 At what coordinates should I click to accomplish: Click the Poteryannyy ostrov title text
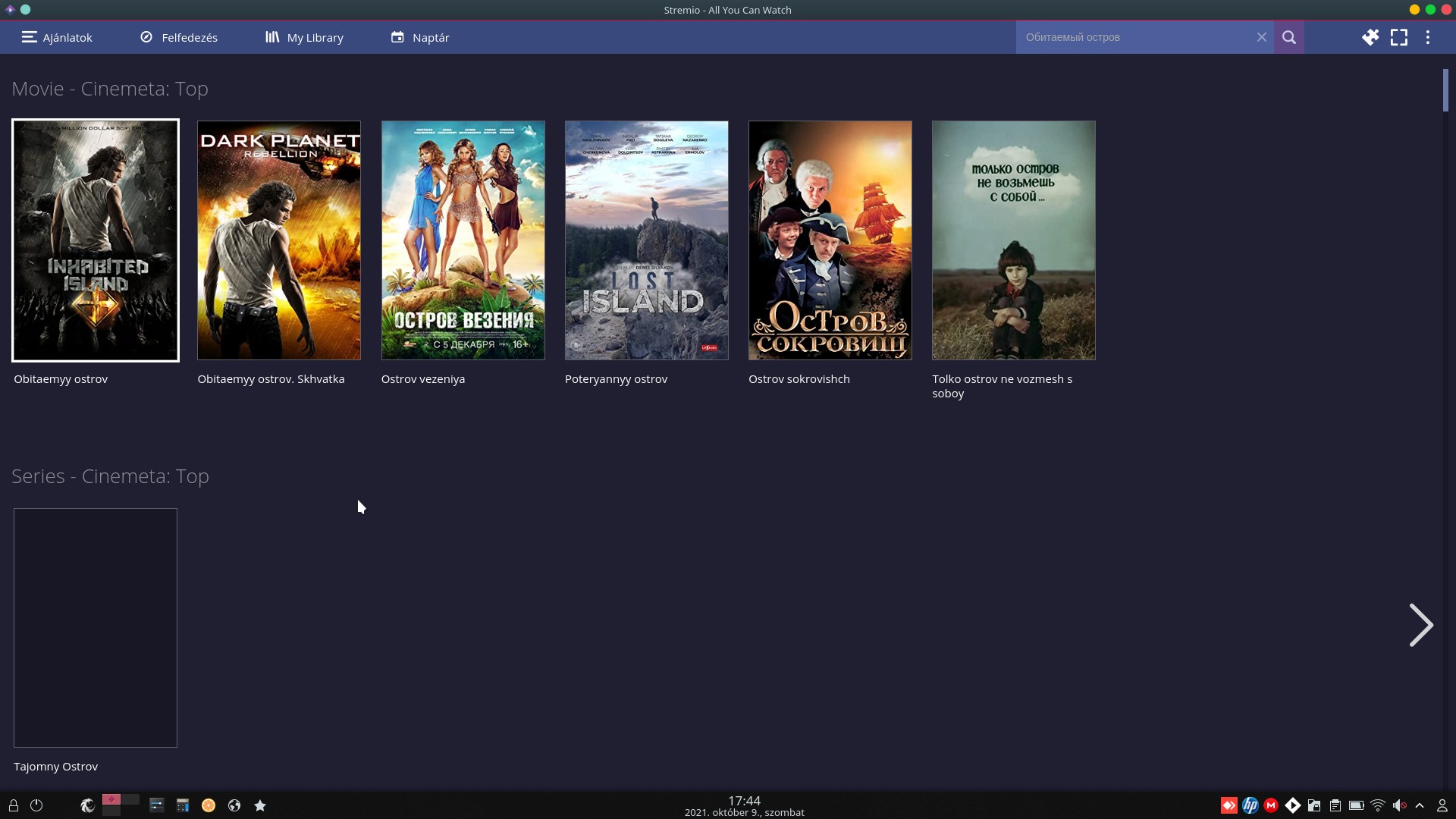click(x=616, y=379)
